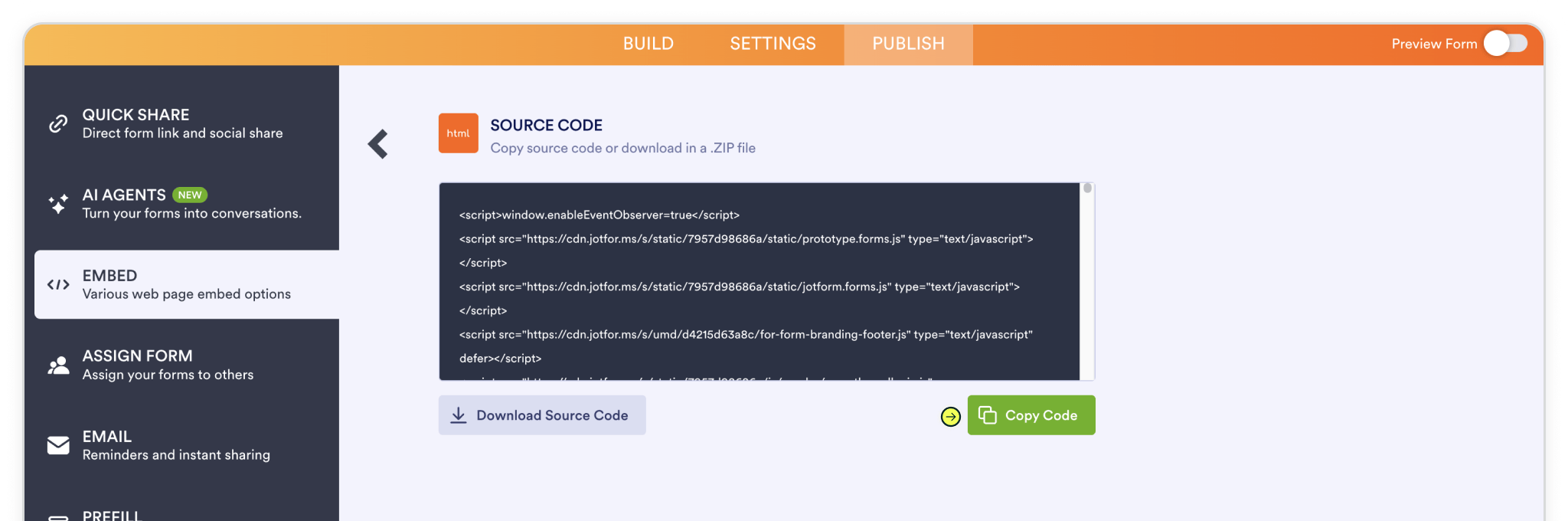The height and width of the screenshot is (521, 1568).
Task: Open Assign Form sidebar option
Action: pos(181,365)
